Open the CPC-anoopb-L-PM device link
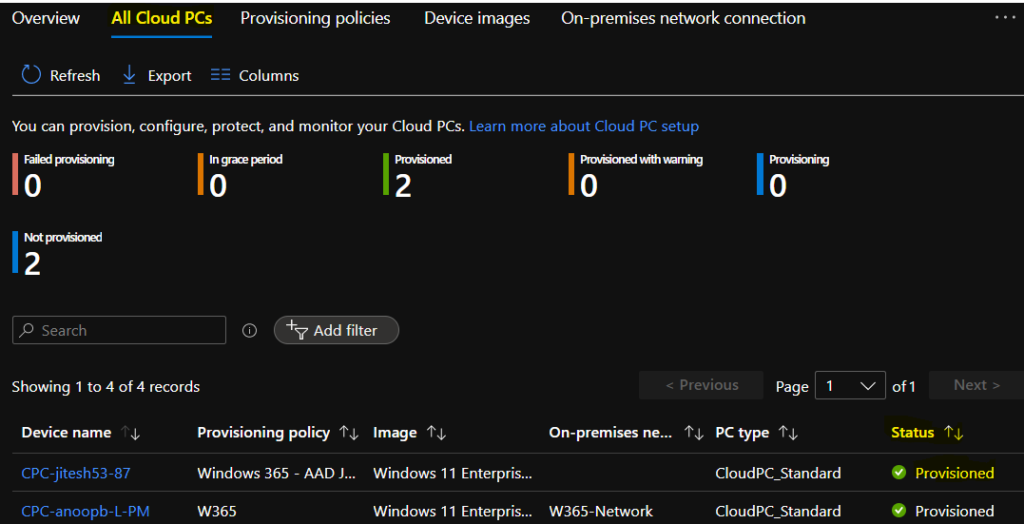Screen dimensions: 1024x524 point(86,512)
